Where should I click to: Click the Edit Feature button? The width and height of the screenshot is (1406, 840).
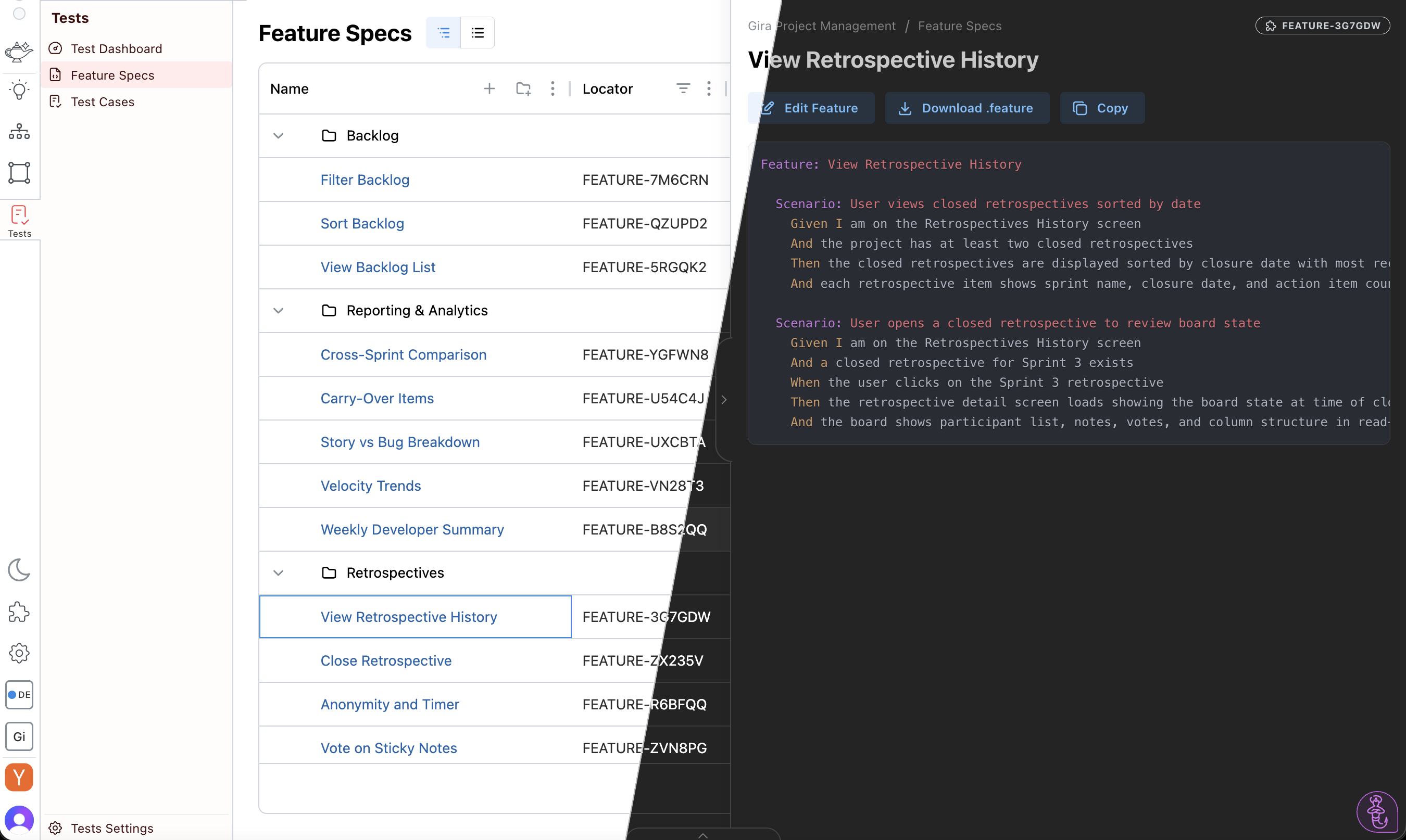point(811,108)
